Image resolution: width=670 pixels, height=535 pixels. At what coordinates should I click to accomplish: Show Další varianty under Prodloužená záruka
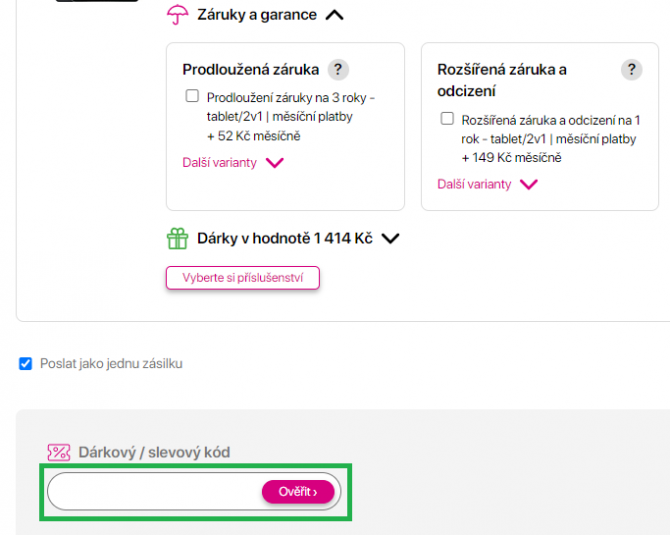click(x=233, y=162)
